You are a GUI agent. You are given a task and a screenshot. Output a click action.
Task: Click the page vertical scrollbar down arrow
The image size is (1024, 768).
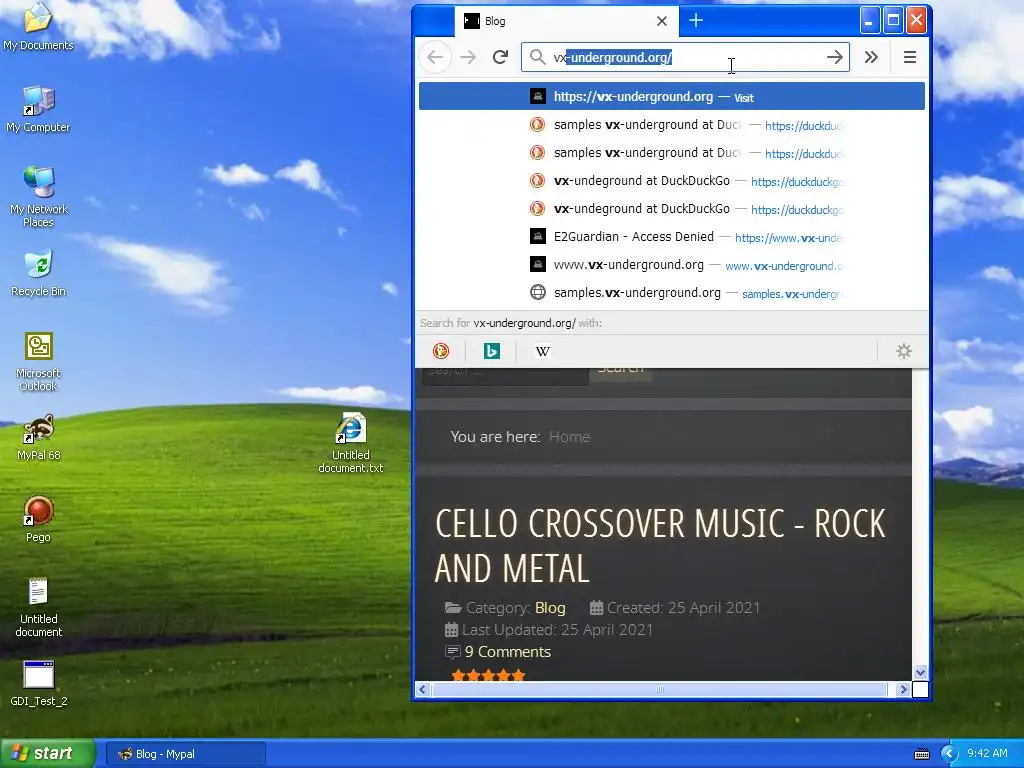pos(920,672)
